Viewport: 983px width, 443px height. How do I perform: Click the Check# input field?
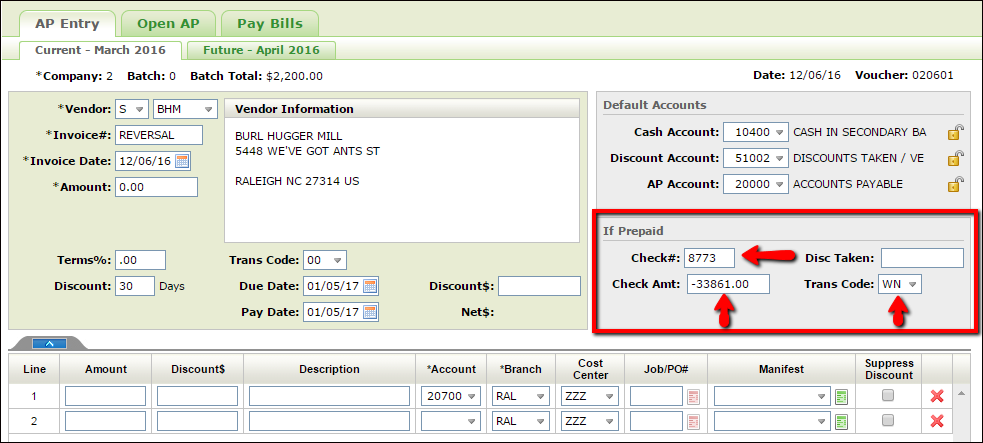709,258
